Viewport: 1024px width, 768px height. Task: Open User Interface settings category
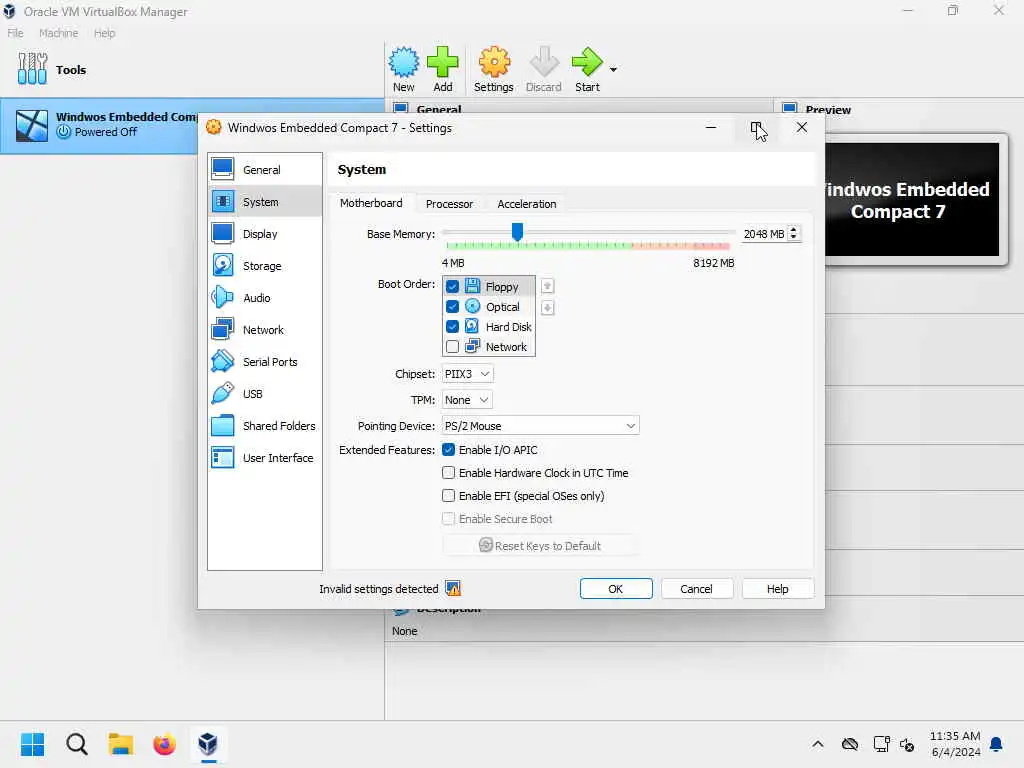coord(264,458)
